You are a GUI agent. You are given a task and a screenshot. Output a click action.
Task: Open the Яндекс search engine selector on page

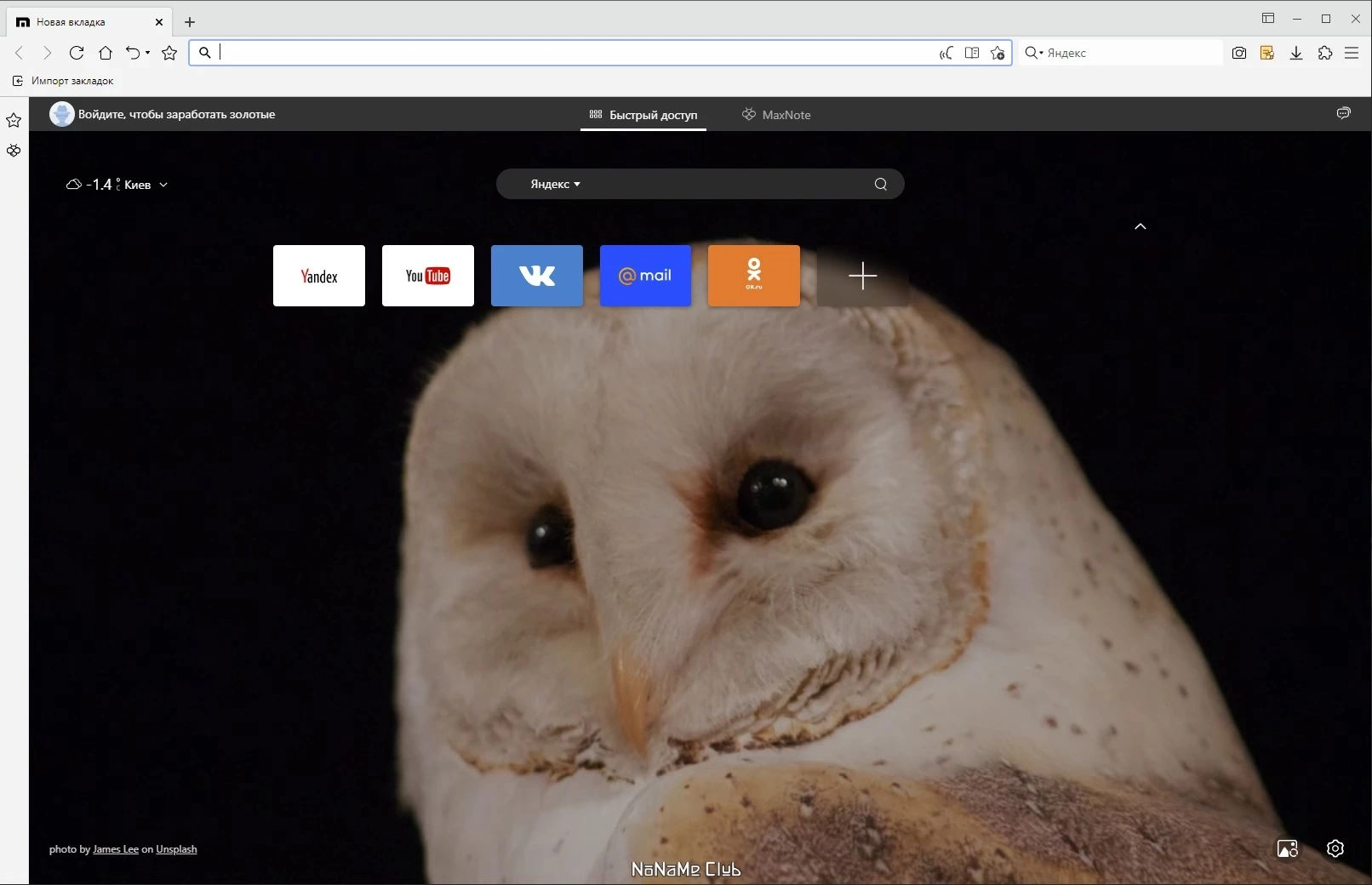(555, 184)
